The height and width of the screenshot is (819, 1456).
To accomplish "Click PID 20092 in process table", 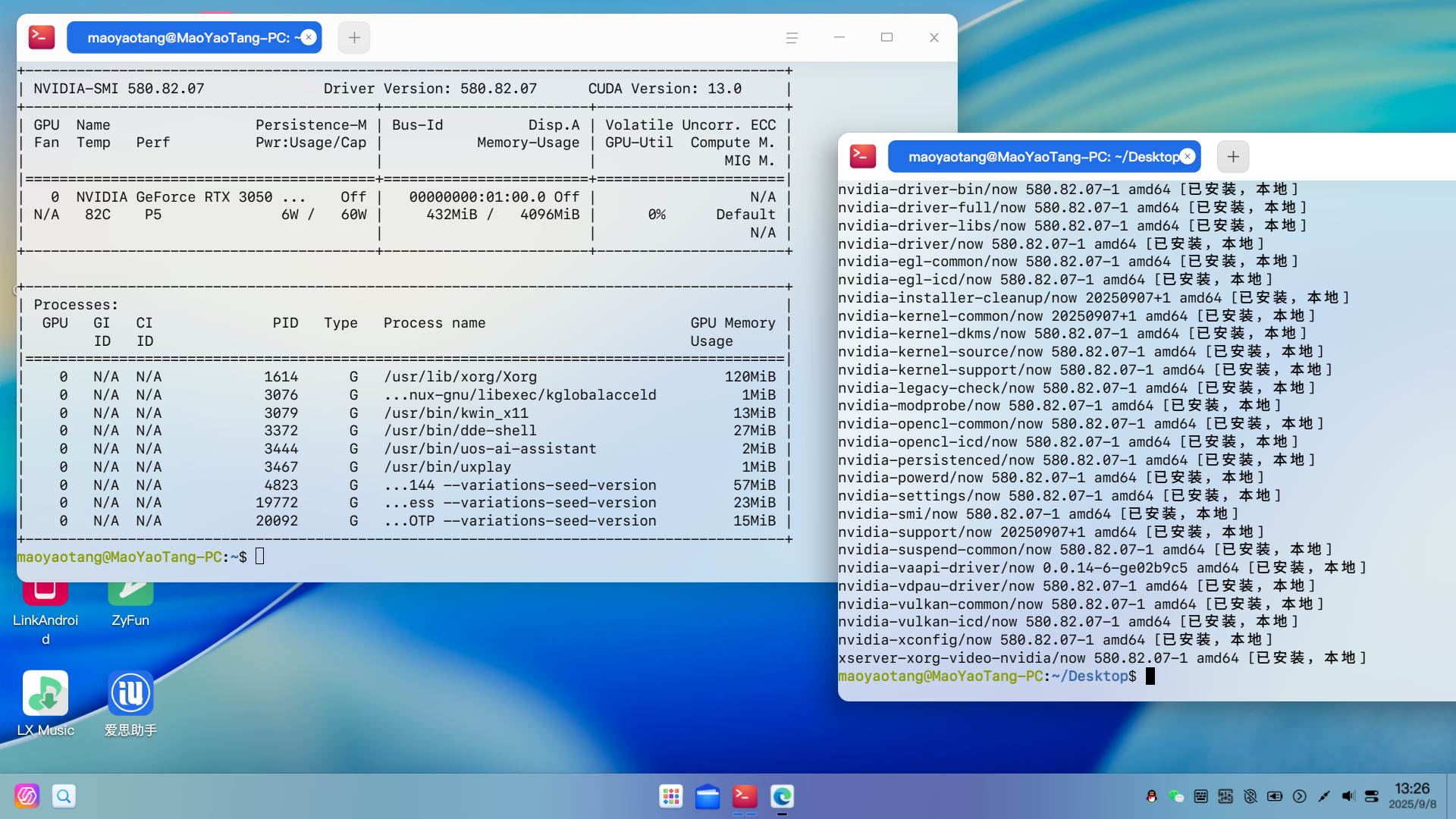I will coord(277,521).
